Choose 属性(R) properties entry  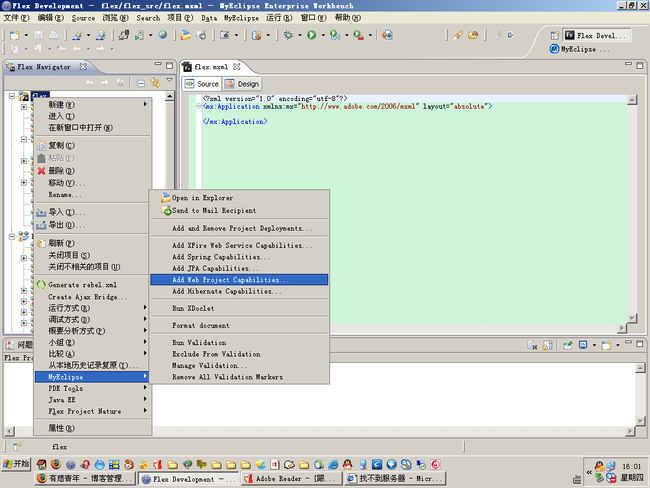point(92,428)
